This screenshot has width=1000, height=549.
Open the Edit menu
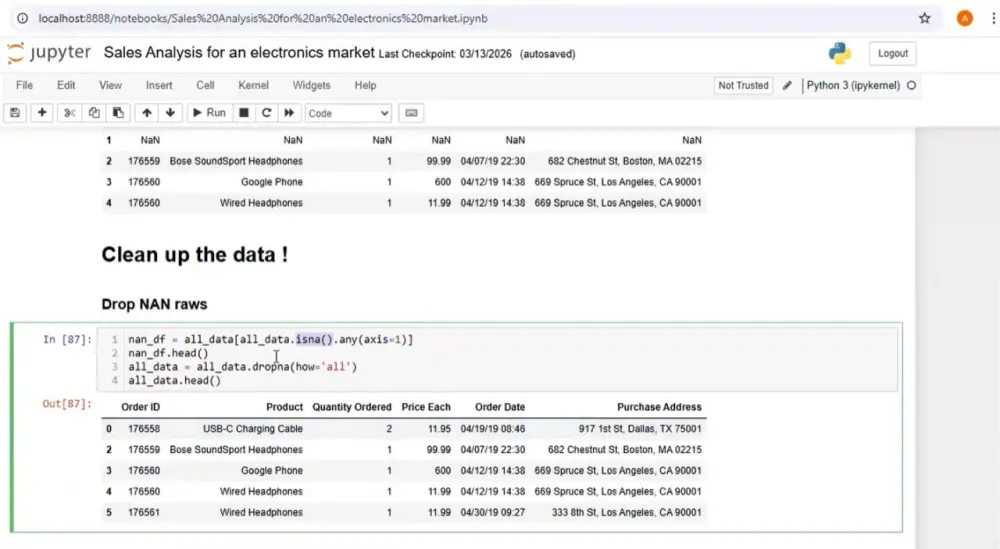point(66,85)
